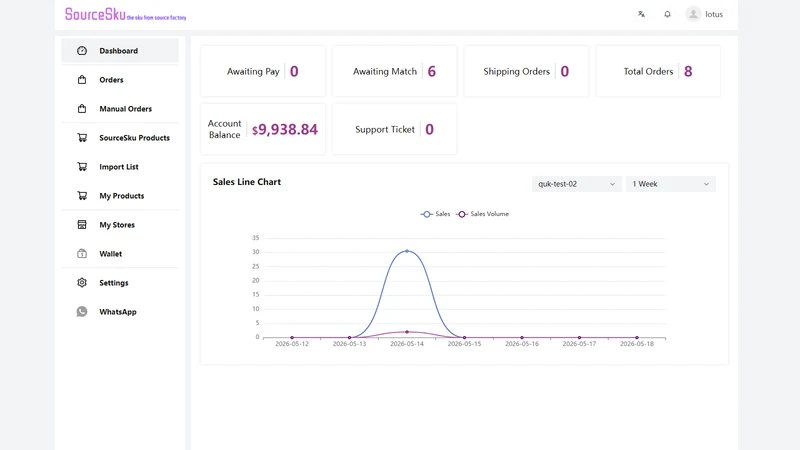The image size is (800, 450).
Task: Click the SourceSku Products cart icon
Action: (x=82, y=138)
